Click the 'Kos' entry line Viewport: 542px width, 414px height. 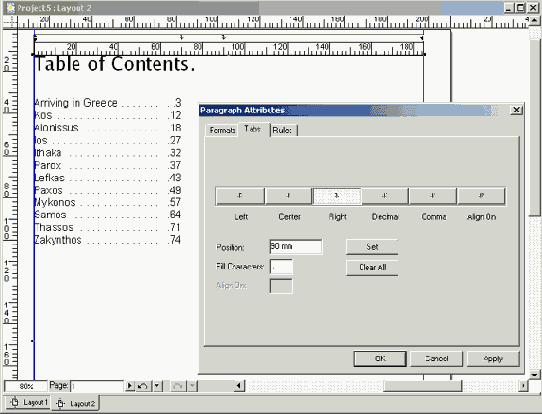108,115
